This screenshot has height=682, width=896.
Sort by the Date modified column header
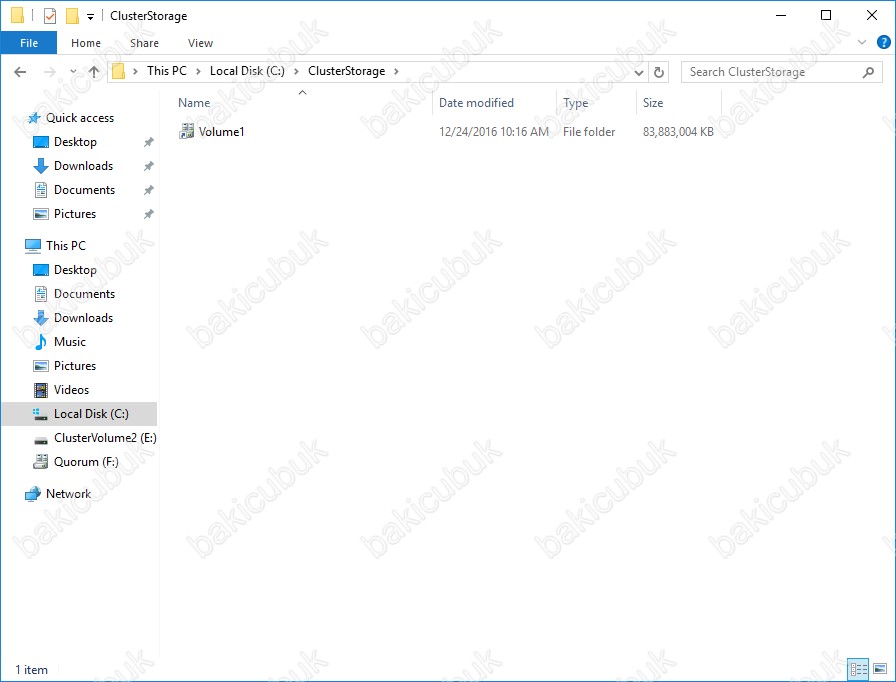coord(476,103)
